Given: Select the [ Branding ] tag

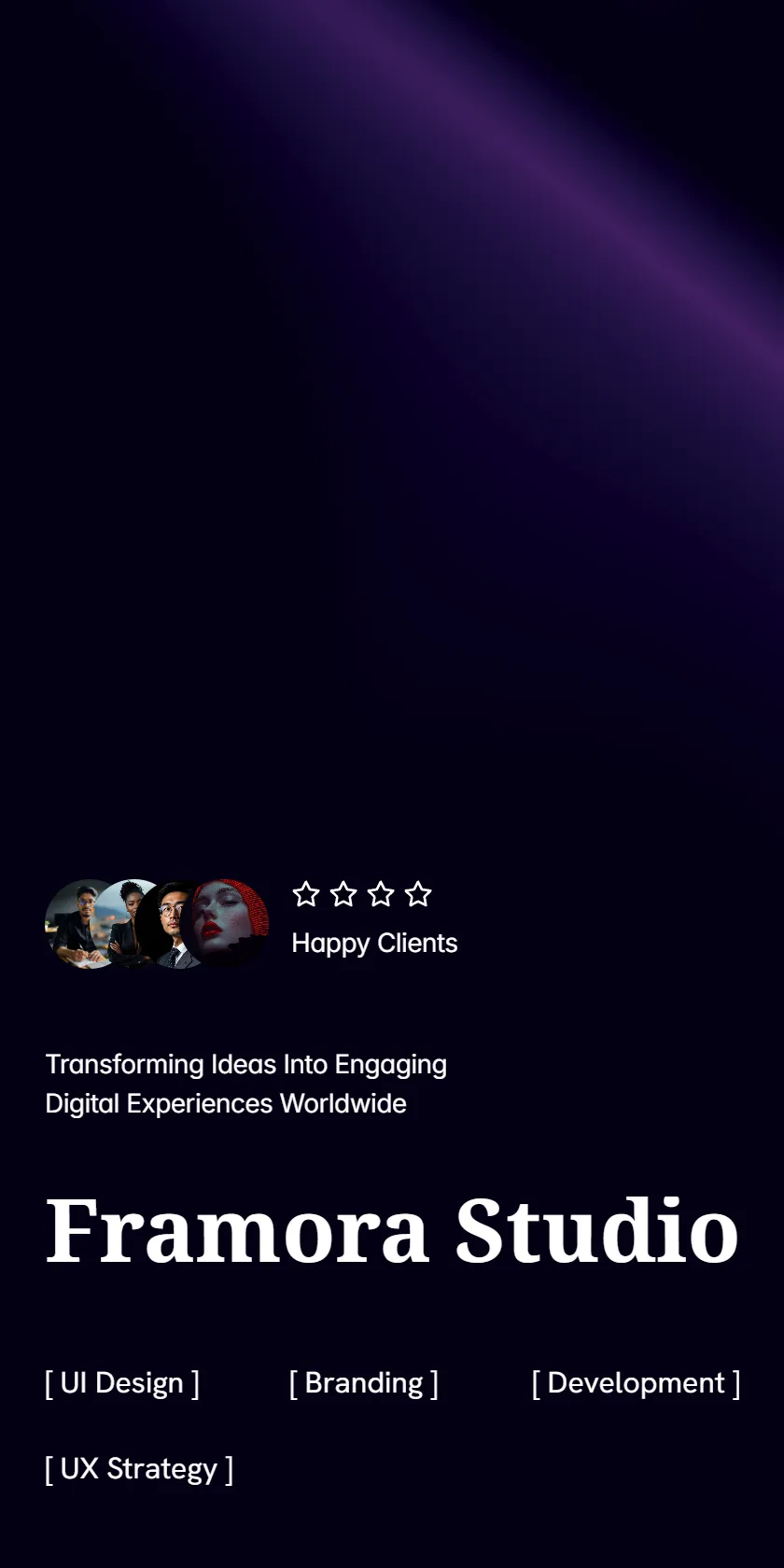Looking at the screenshot, I should pos(364,1383).
